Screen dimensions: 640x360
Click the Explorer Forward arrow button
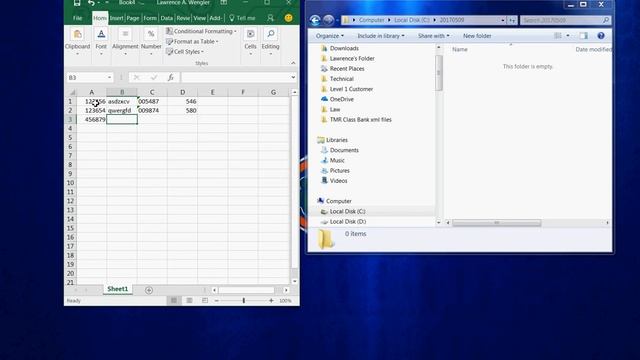(x=329, y=20)
